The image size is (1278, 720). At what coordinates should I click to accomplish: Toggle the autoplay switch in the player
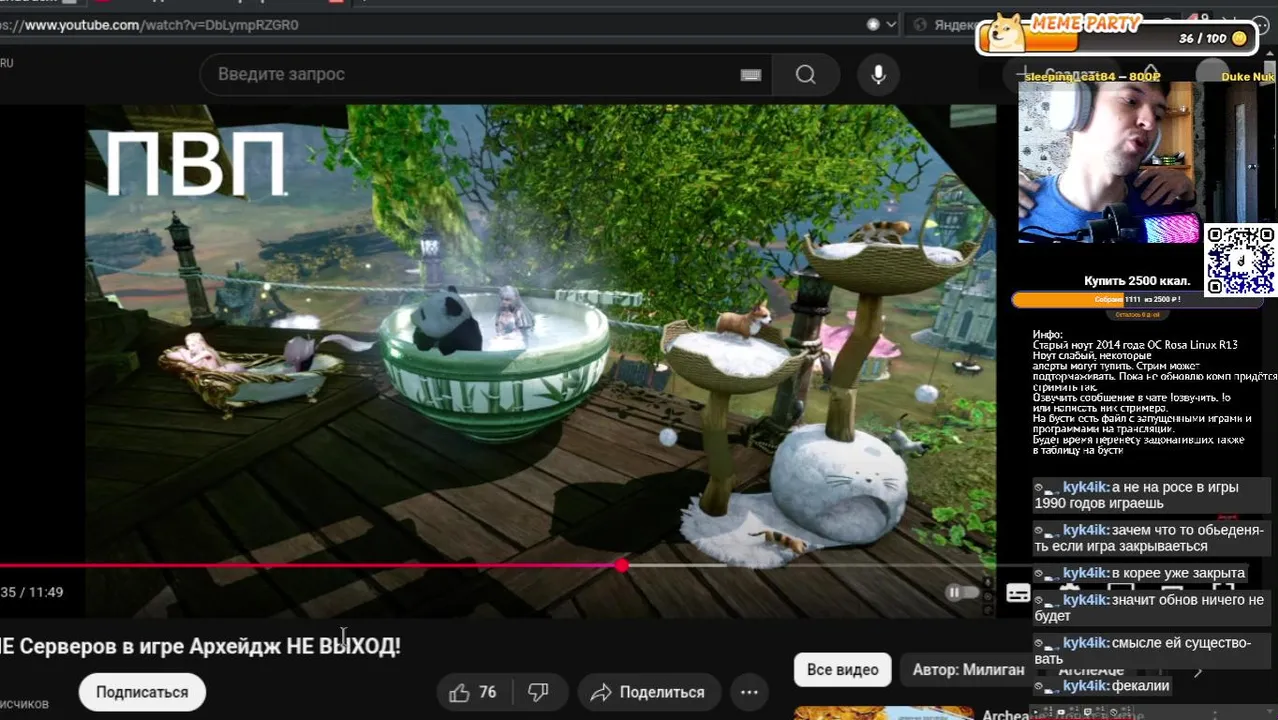962,592
